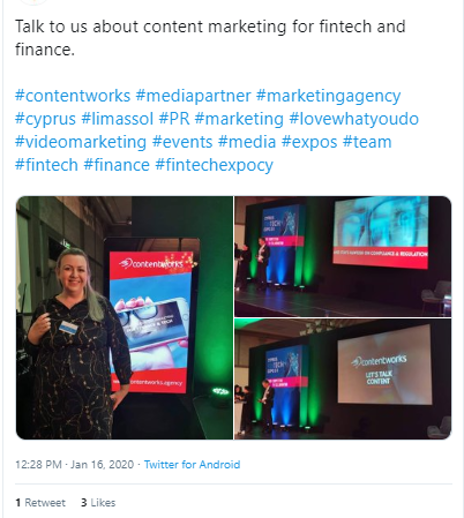Open the #videomarketing hashtag

[81, 142]
